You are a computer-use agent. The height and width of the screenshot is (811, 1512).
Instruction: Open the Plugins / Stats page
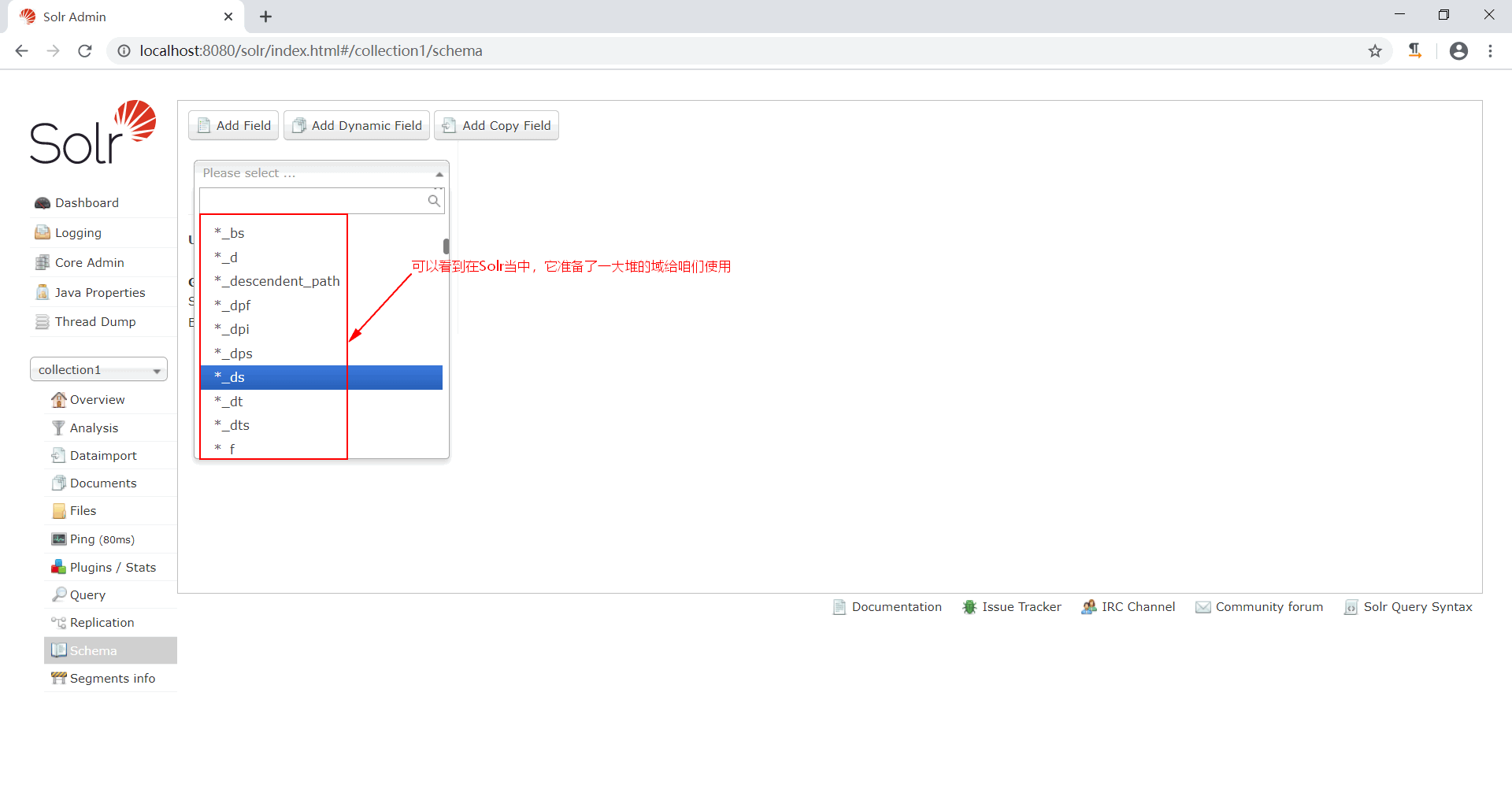[x=112, y=567]
